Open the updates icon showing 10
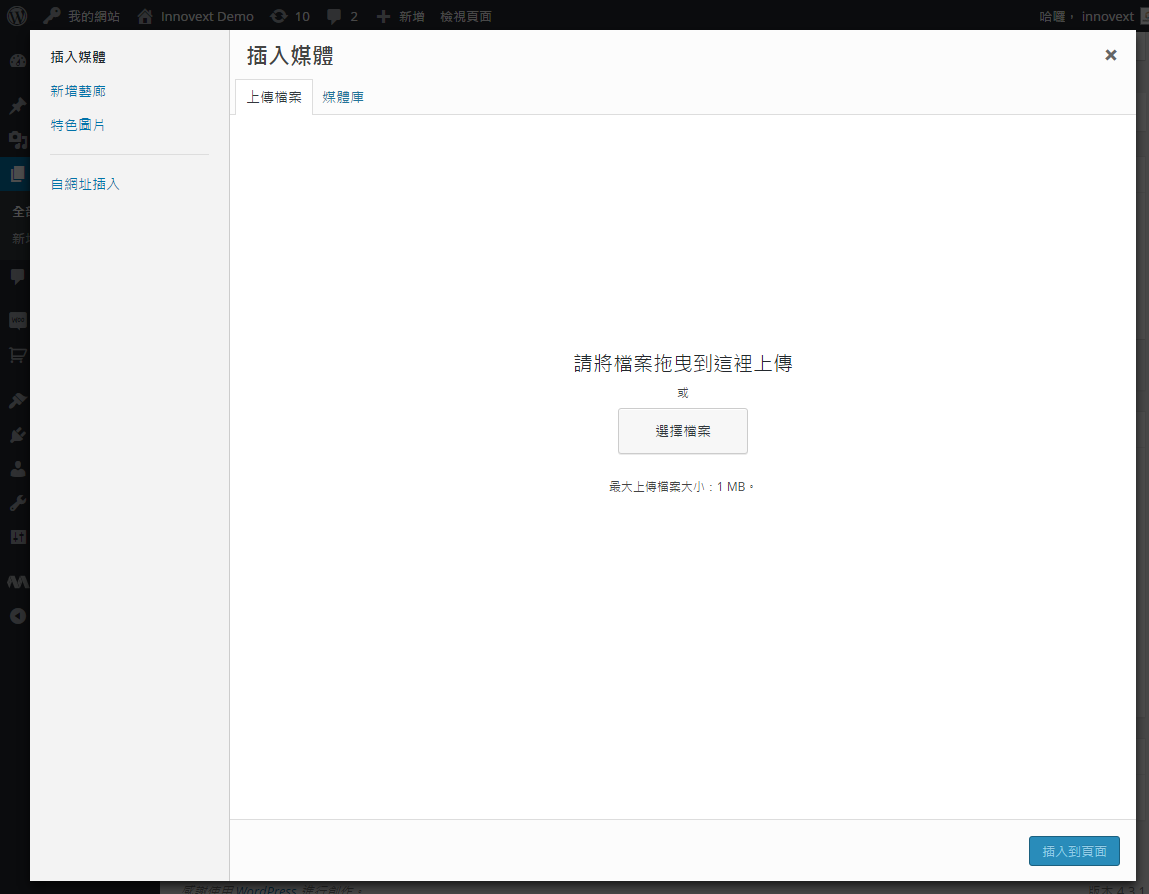1149x894 pixels. 289,16
